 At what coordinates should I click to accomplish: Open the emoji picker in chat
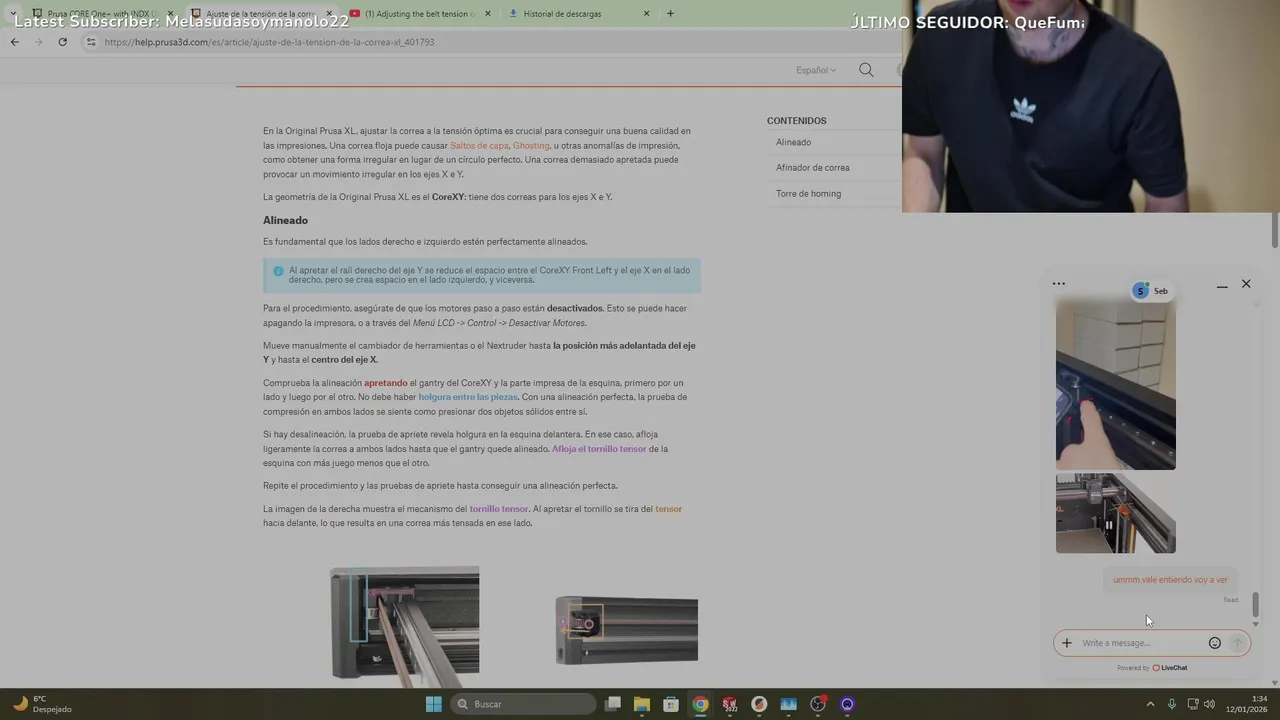(x=1215, y=643)
